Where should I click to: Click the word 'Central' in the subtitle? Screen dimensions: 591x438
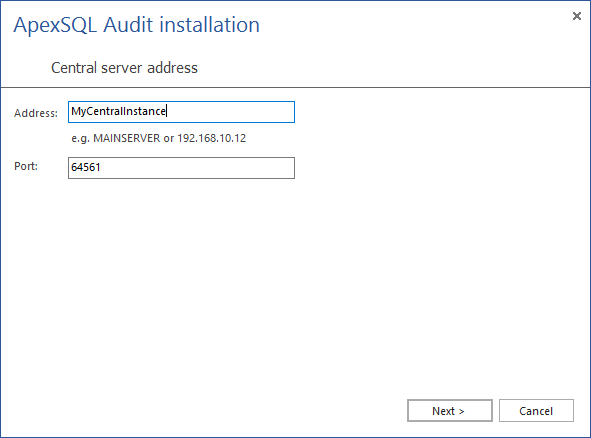(74, 68)
